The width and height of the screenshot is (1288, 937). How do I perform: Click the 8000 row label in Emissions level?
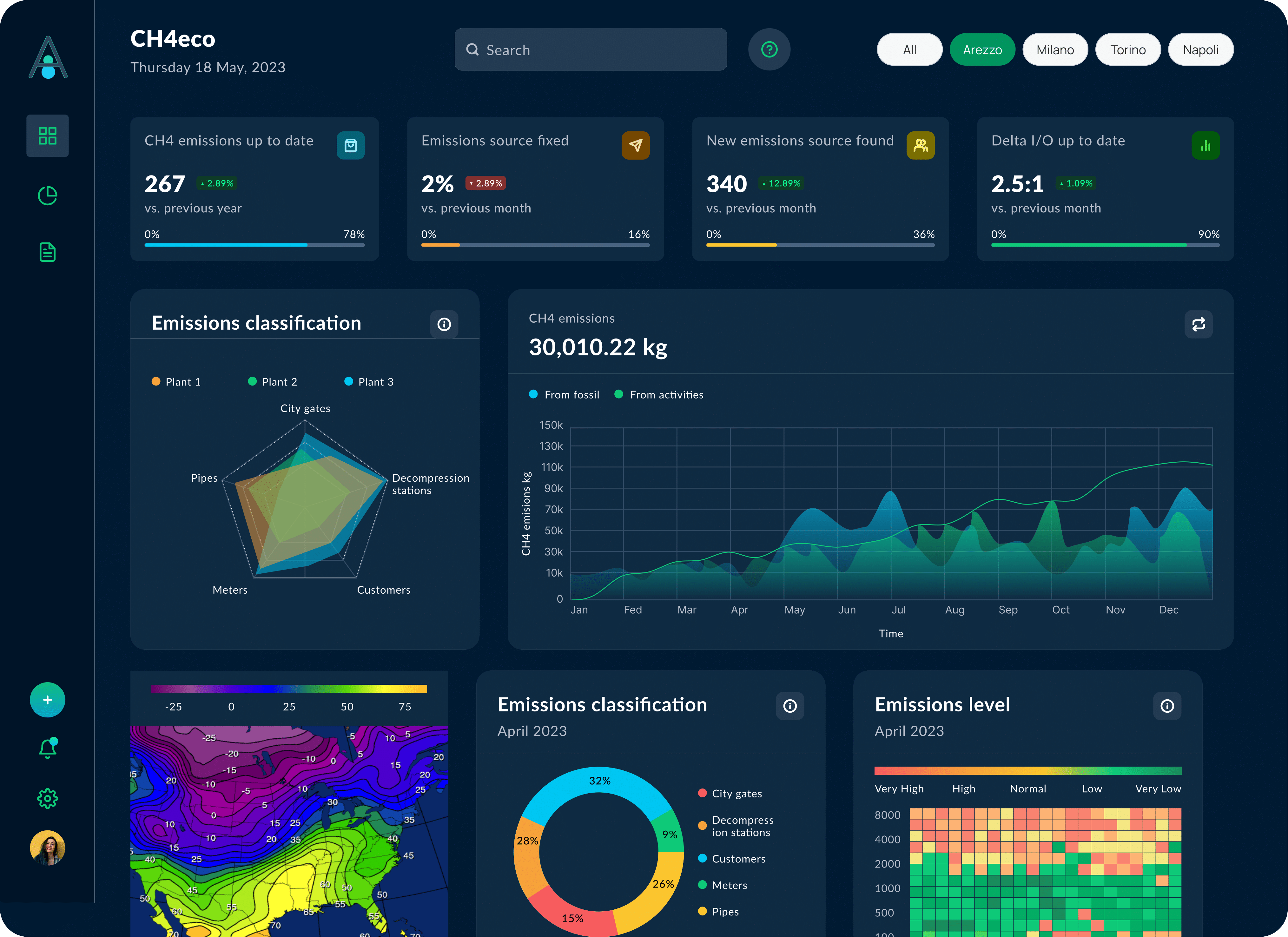[888, 815]
